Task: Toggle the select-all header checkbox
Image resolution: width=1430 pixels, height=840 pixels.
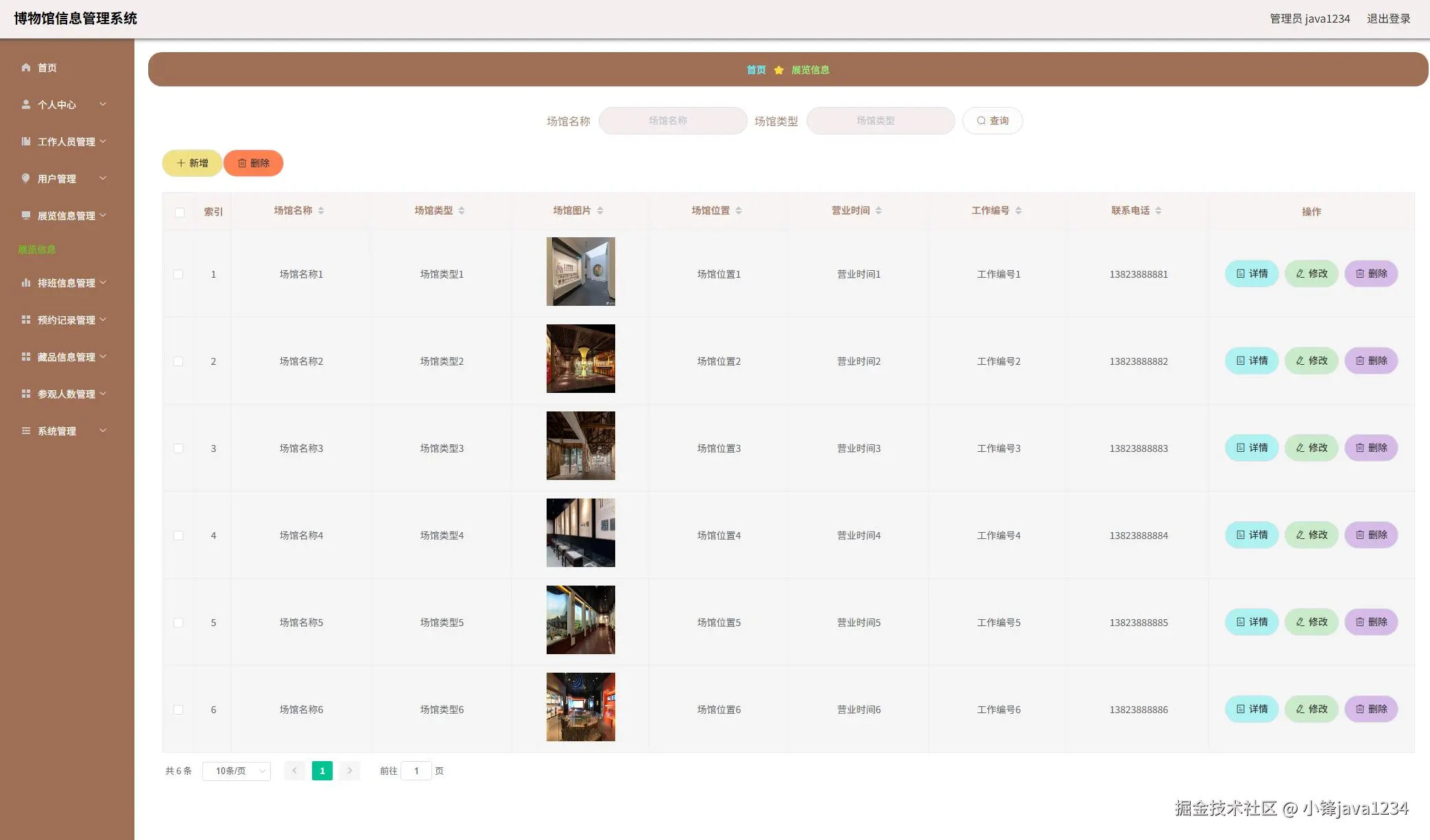Action: tap(180, 213)
